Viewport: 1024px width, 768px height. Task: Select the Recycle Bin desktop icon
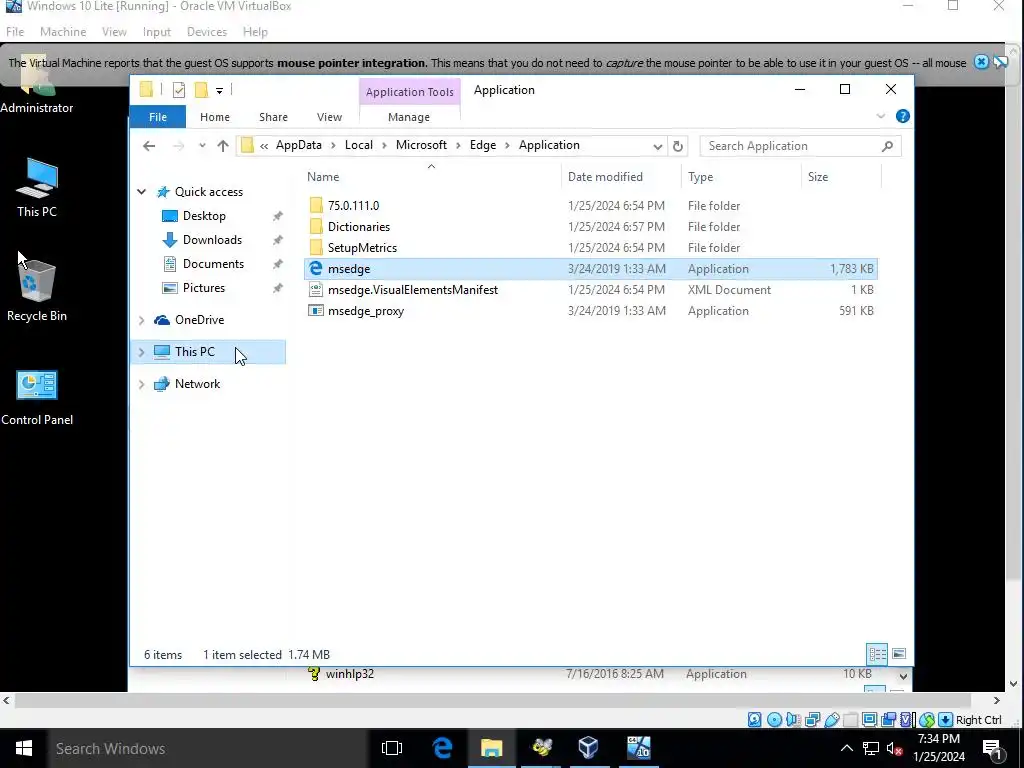click(37, 291)
